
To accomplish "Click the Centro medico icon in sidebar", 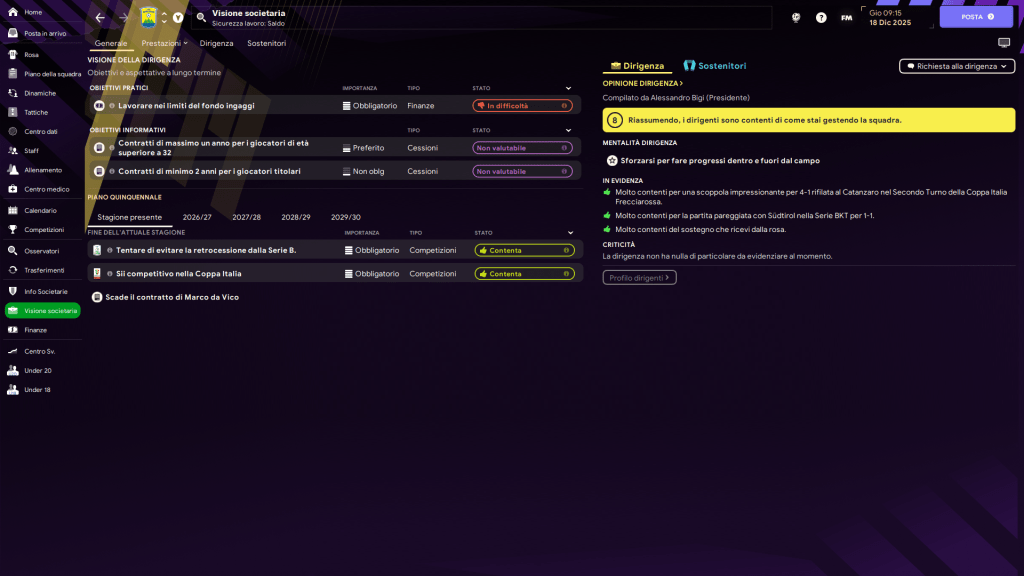I will click(13, 189).
